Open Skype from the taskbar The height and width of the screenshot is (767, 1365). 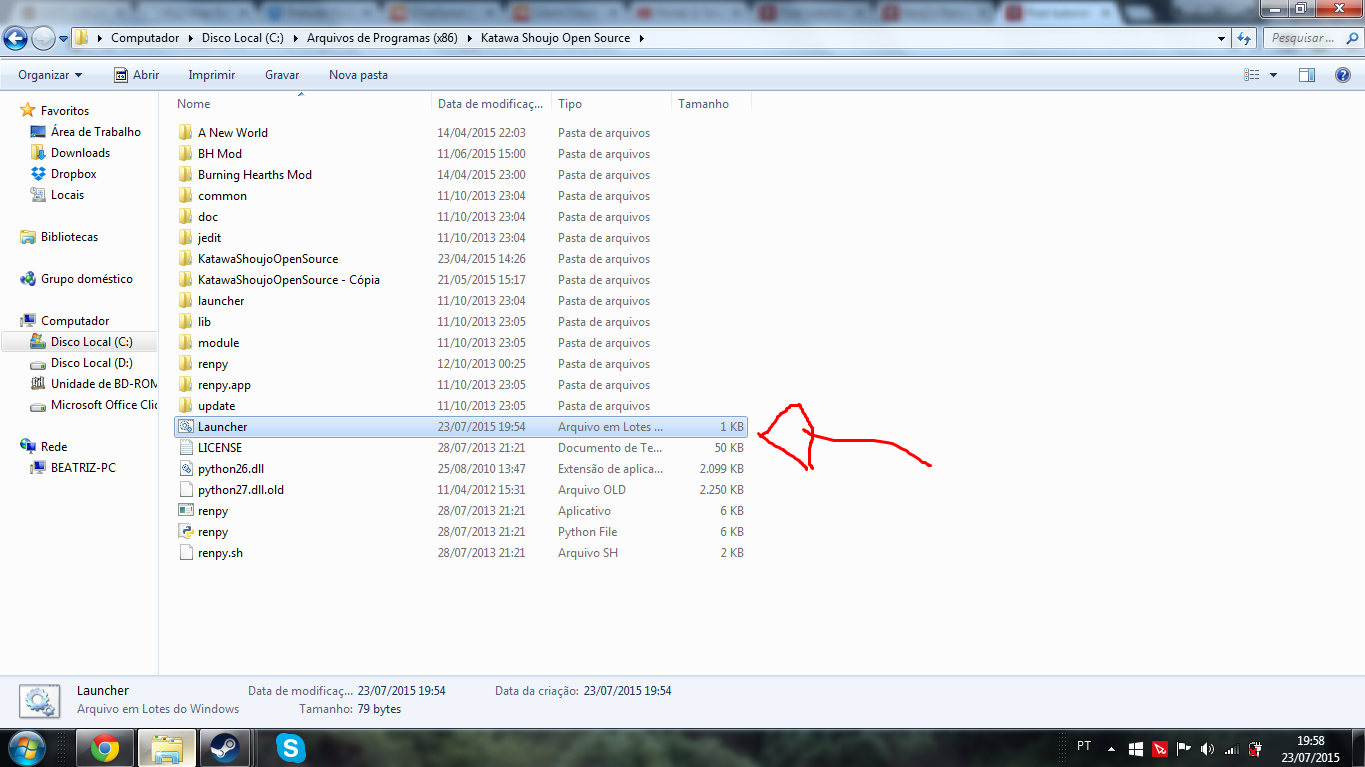(291, 748)
